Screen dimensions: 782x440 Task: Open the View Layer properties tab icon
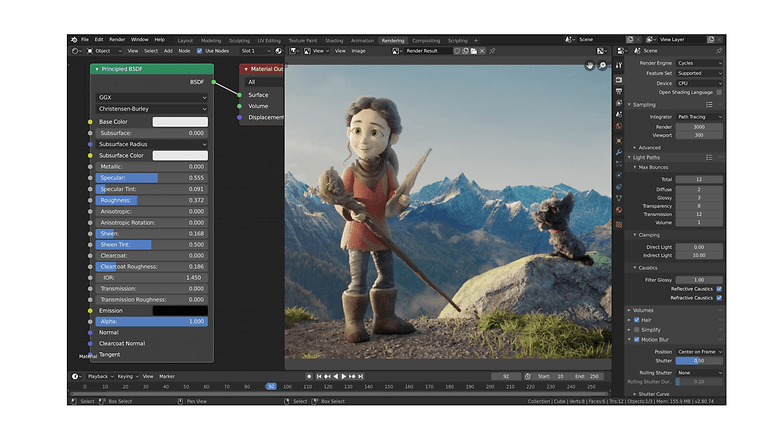(x=619, y=103)
